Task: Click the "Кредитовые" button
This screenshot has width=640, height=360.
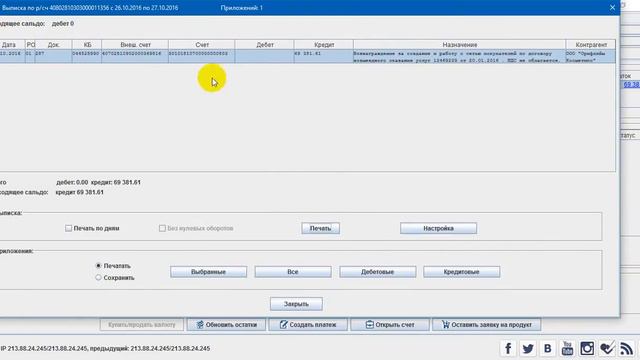Action: pos(462,272)
